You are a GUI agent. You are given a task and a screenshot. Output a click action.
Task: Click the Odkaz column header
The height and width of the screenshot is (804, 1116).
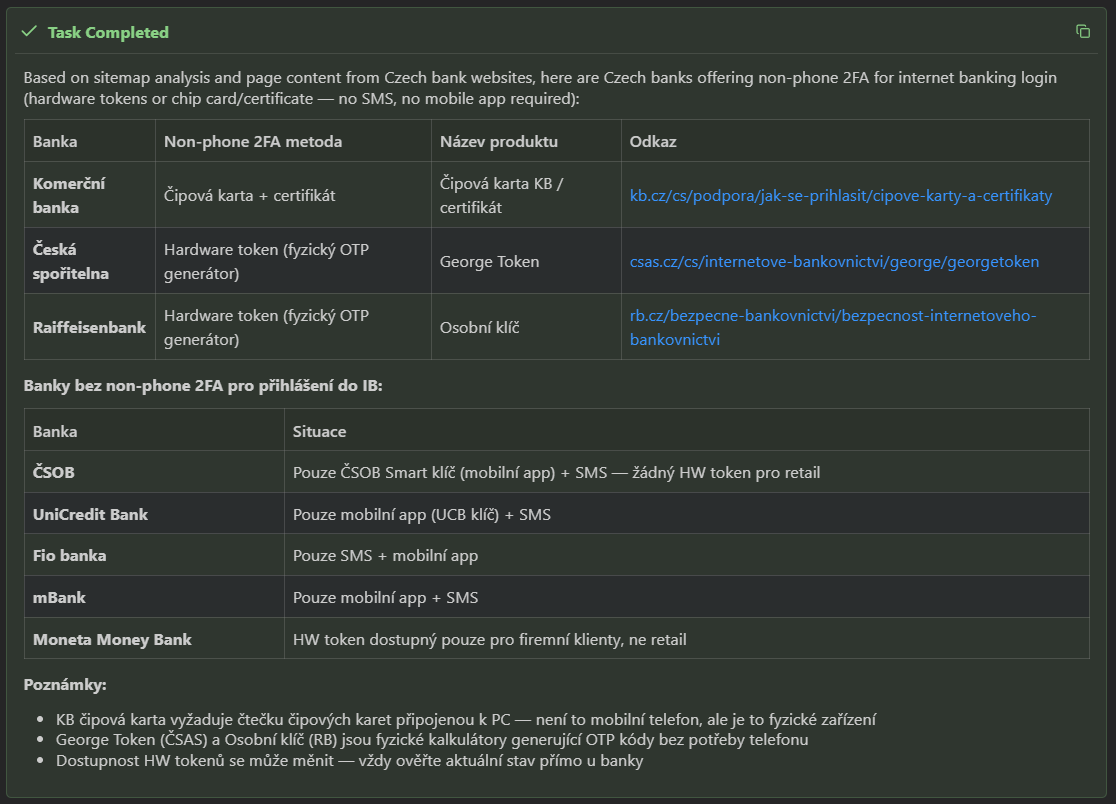(653, 142)
